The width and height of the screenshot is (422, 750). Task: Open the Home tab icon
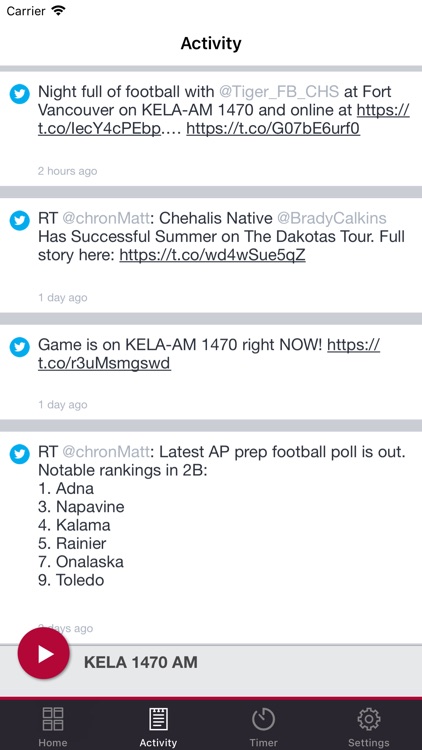(x=53, y=719)
